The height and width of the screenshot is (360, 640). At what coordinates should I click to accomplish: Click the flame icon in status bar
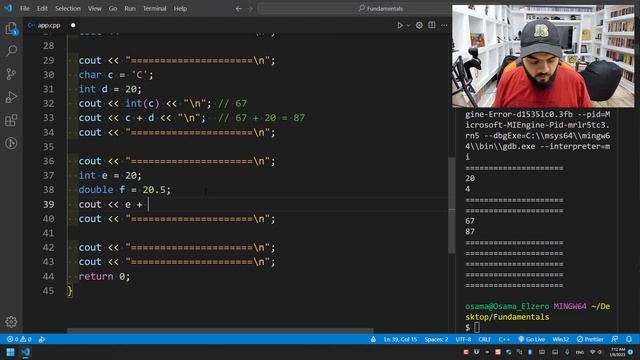click(x=373, y=340)
